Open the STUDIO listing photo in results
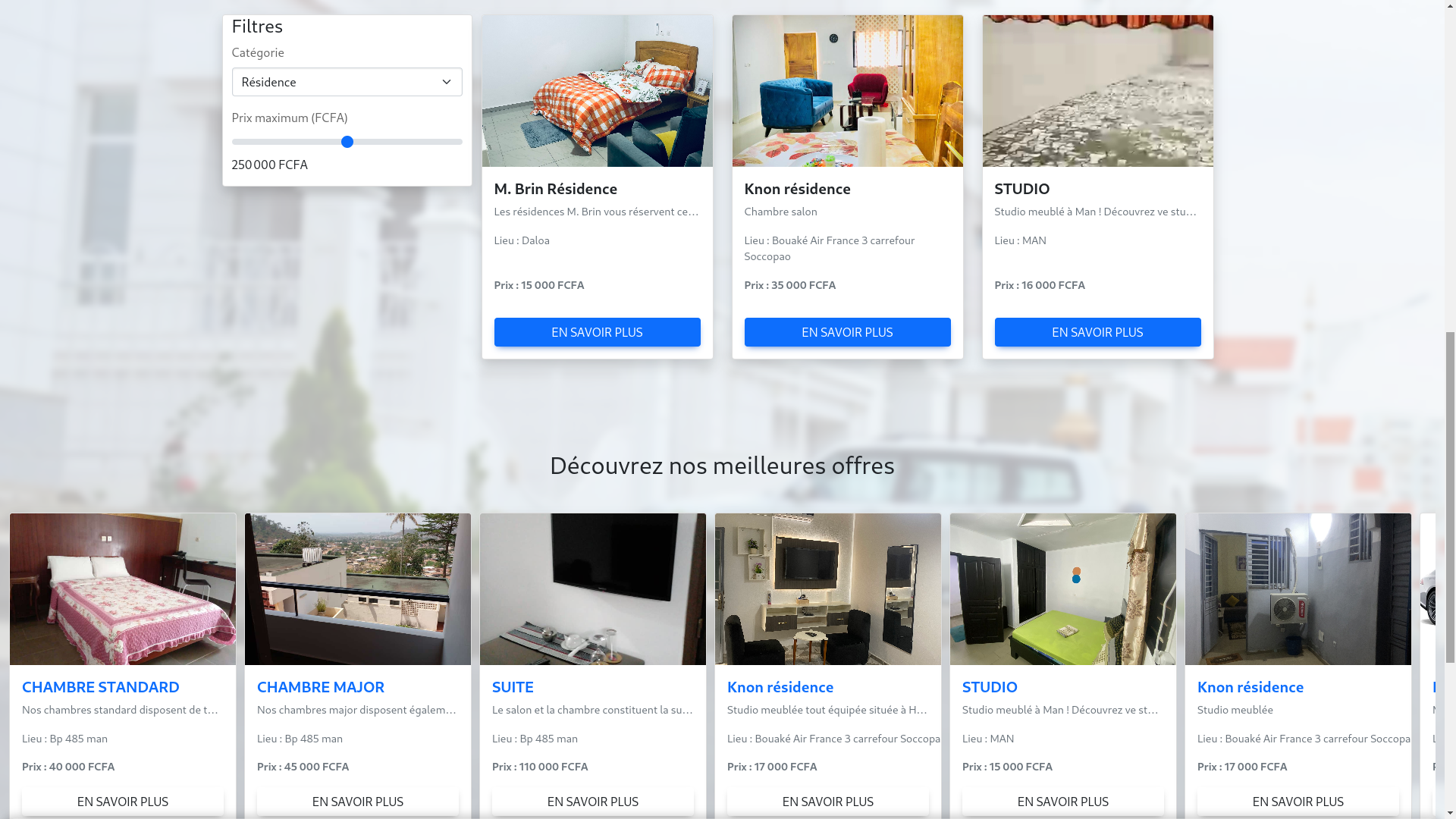The image size is (1456, 819). tap(1097, 91)
